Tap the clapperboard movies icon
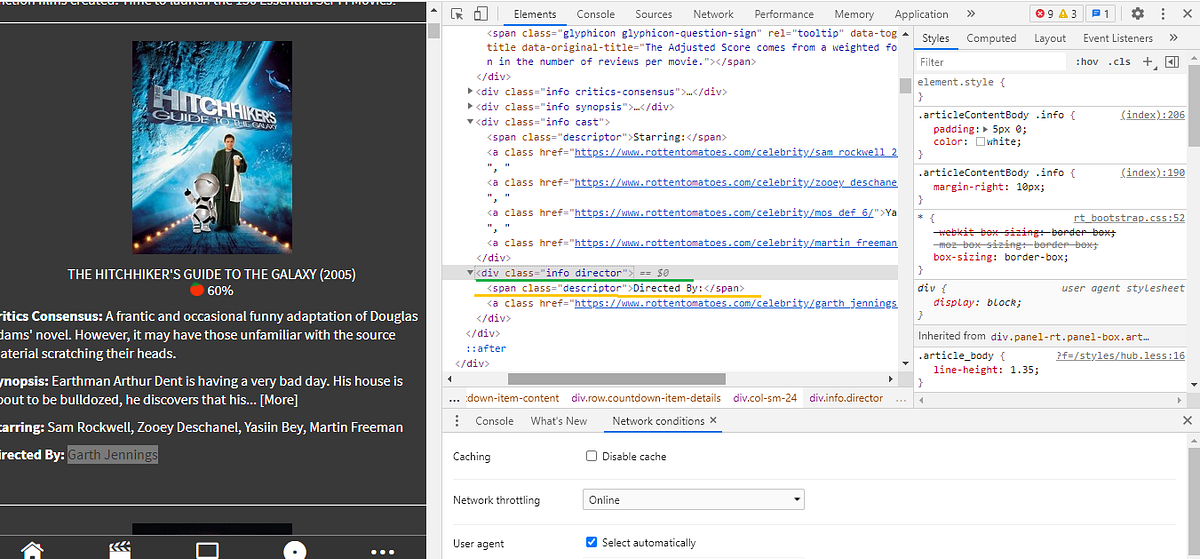The image size is (1200, 559). click(x=121, y=550)
